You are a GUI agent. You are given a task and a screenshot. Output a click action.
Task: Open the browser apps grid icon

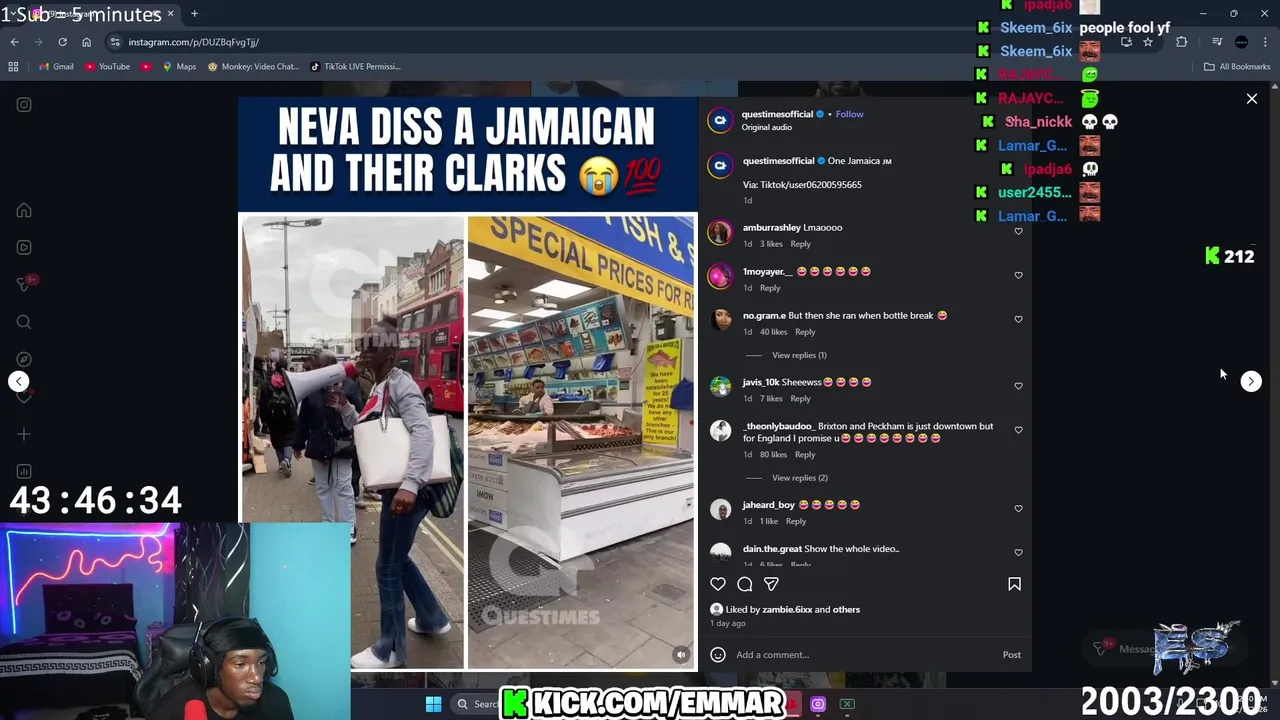pyautogui.click(x=13, y=67)
